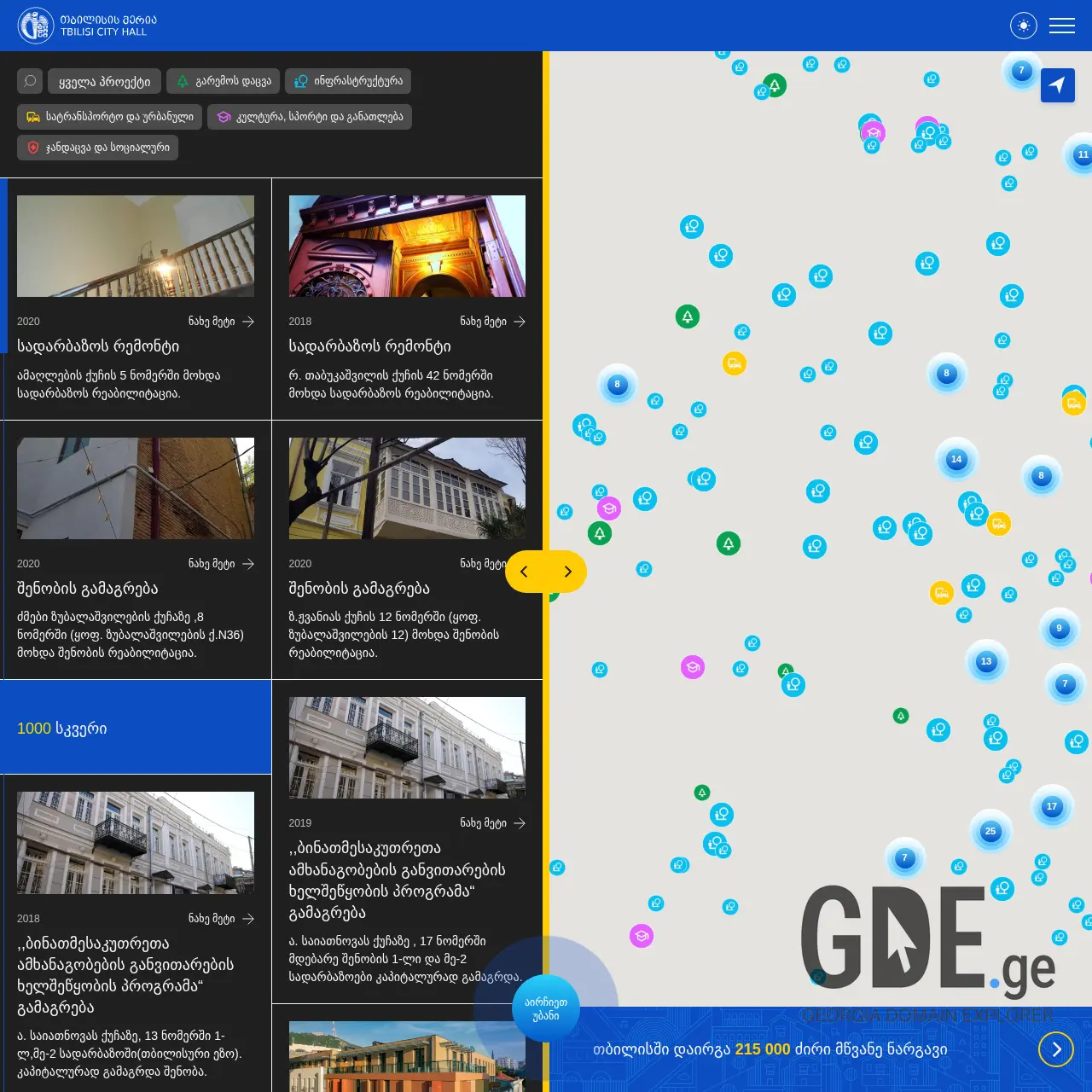Open the cluster marker showing 25 projects
1092x1092 pixels.
pos(990,830)
